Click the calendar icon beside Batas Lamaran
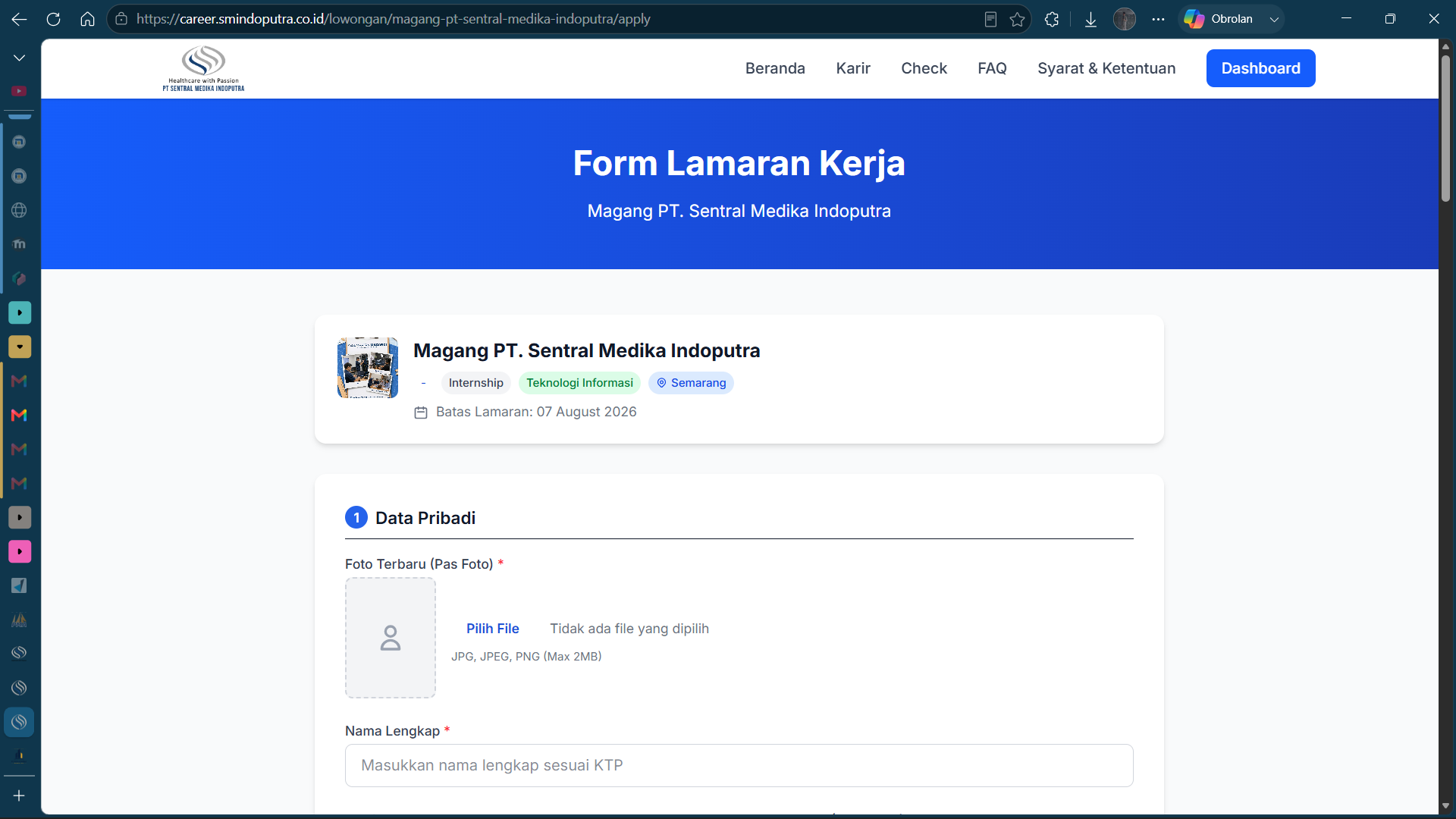 click(x=421, y=413)
